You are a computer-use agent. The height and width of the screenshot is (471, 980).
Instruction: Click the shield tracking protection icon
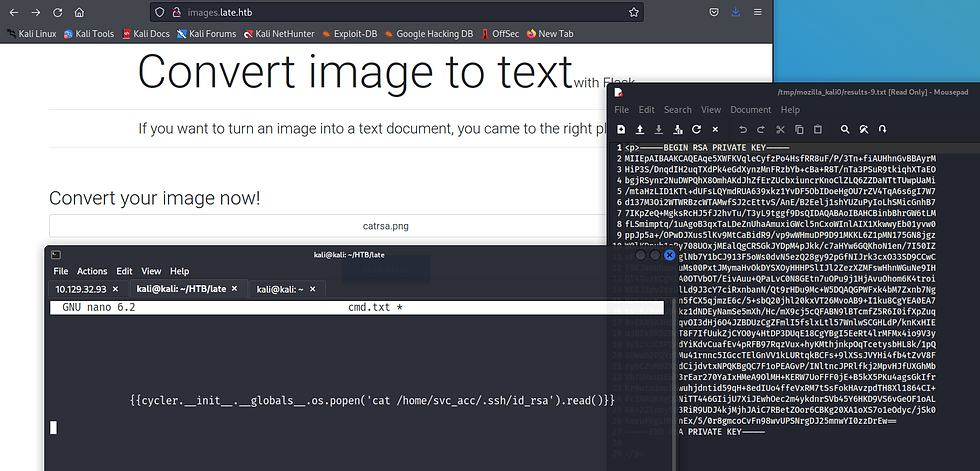click(x=160, y=12)
